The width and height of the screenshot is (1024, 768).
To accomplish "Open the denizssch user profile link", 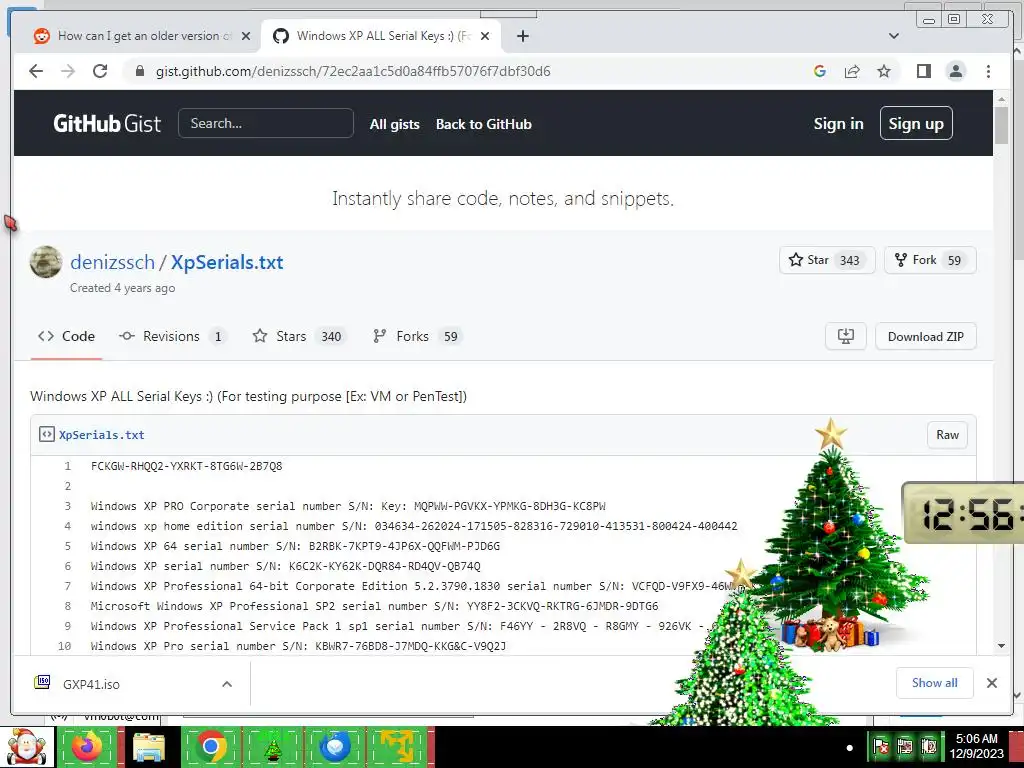I will pos(112,262).
